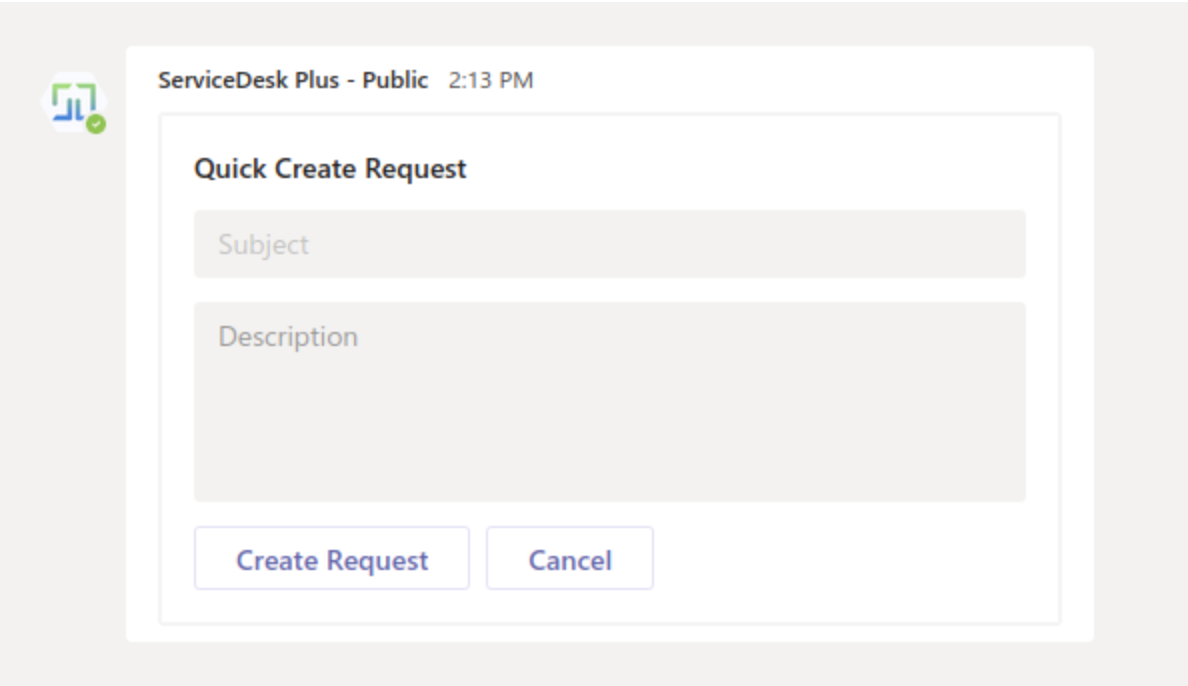The width and height of the screenshot is (1188, 686).
Task: Click the "Create Request" label text
Action: [x=332, y=560]
